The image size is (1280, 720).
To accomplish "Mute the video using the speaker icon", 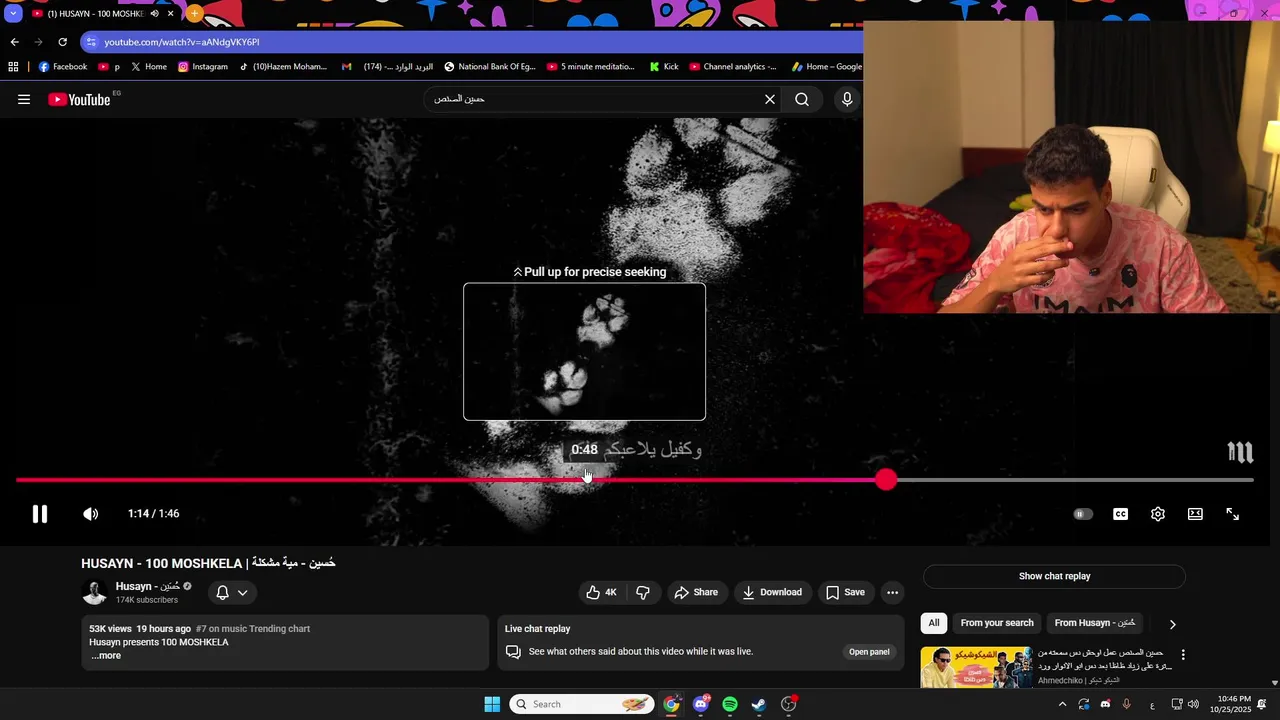I will coord(90,514).
